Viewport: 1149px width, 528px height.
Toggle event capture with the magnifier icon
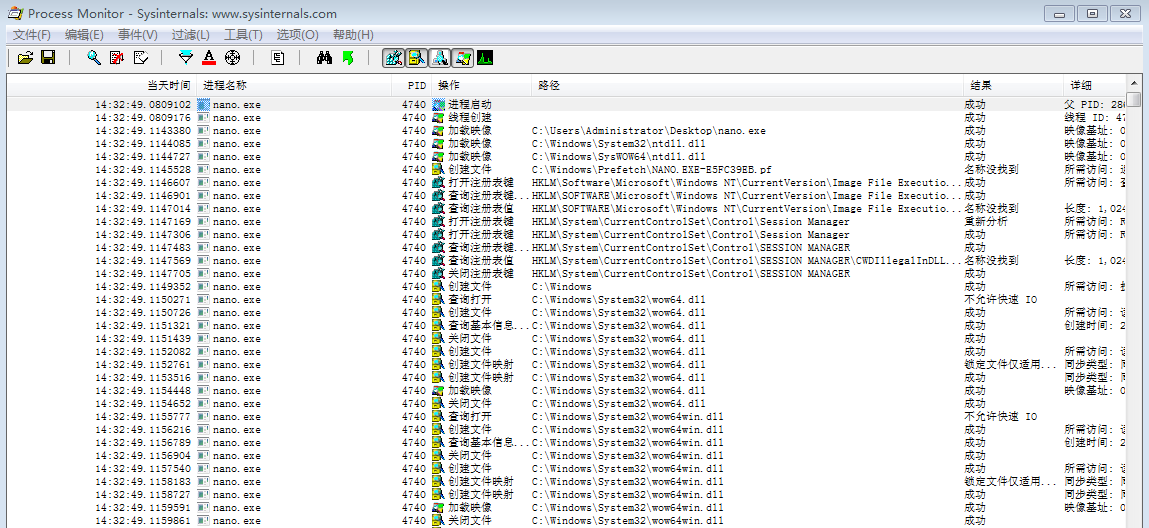94,58
